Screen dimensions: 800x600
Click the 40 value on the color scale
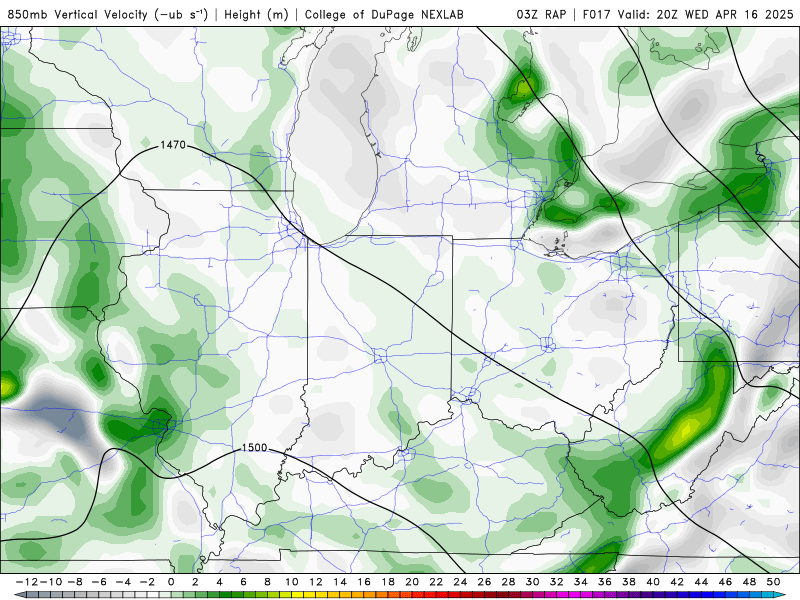pyautogui.click(x=653, y=582)
